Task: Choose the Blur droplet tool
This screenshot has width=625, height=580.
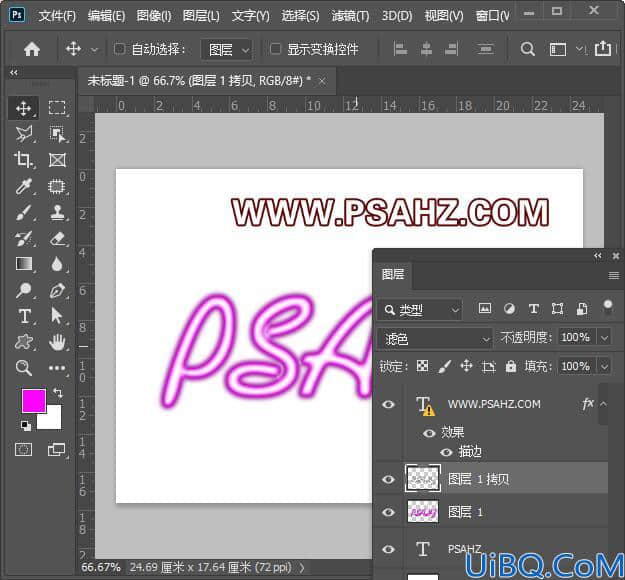Action: [57, 264]
